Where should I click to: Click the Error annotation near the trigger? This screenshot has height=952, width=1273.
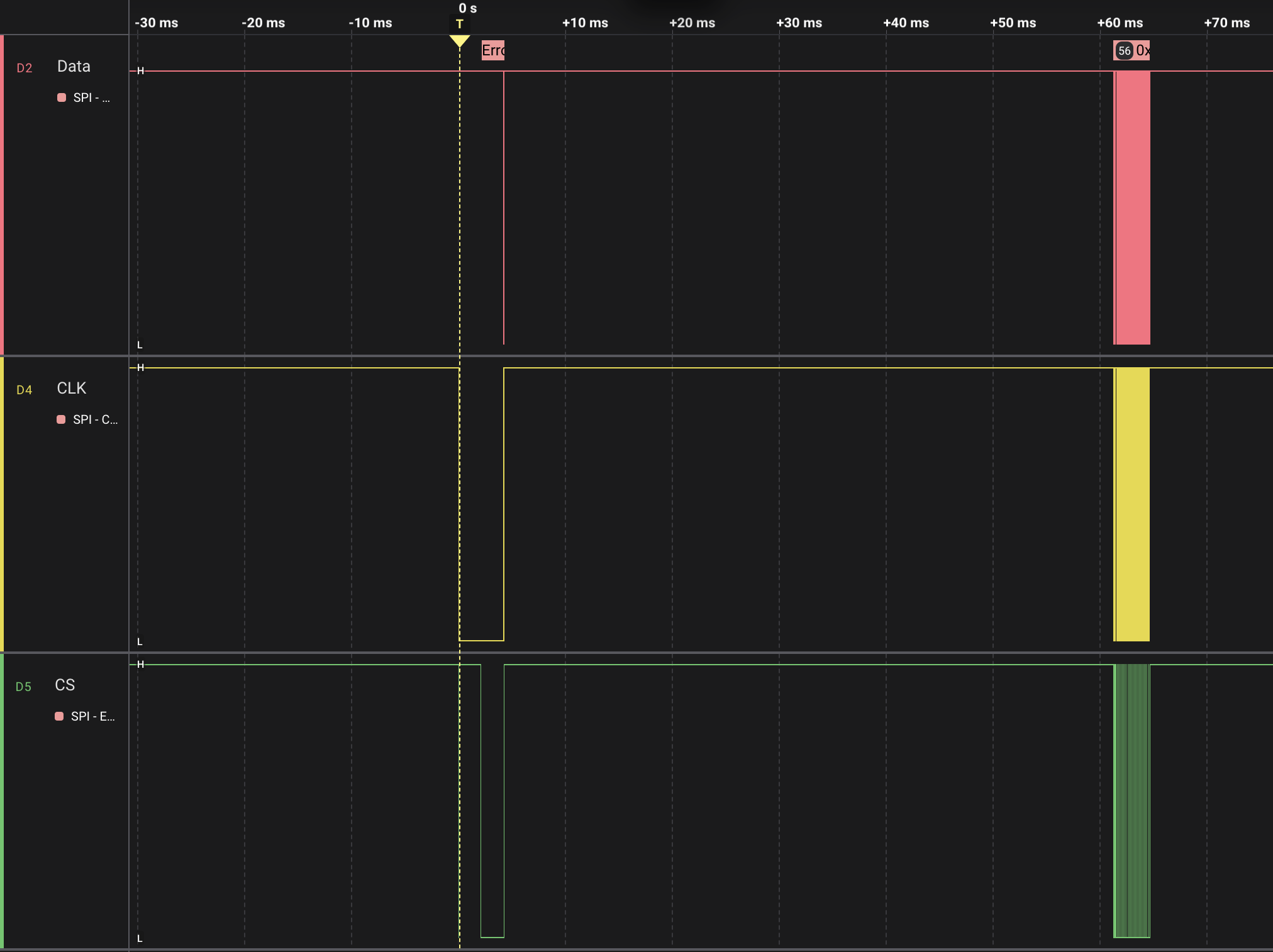point(494,50)
